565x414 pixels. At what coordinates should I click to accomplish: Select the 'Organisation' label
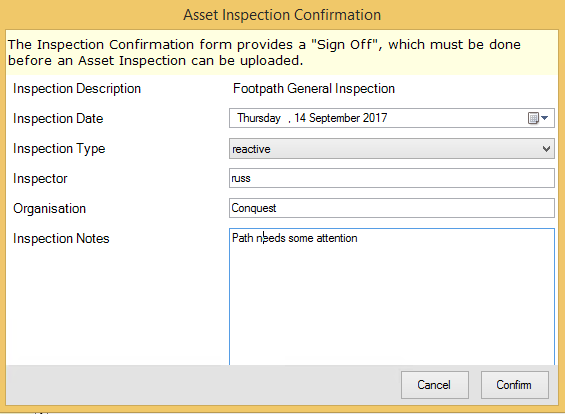[x=49, y=209]
